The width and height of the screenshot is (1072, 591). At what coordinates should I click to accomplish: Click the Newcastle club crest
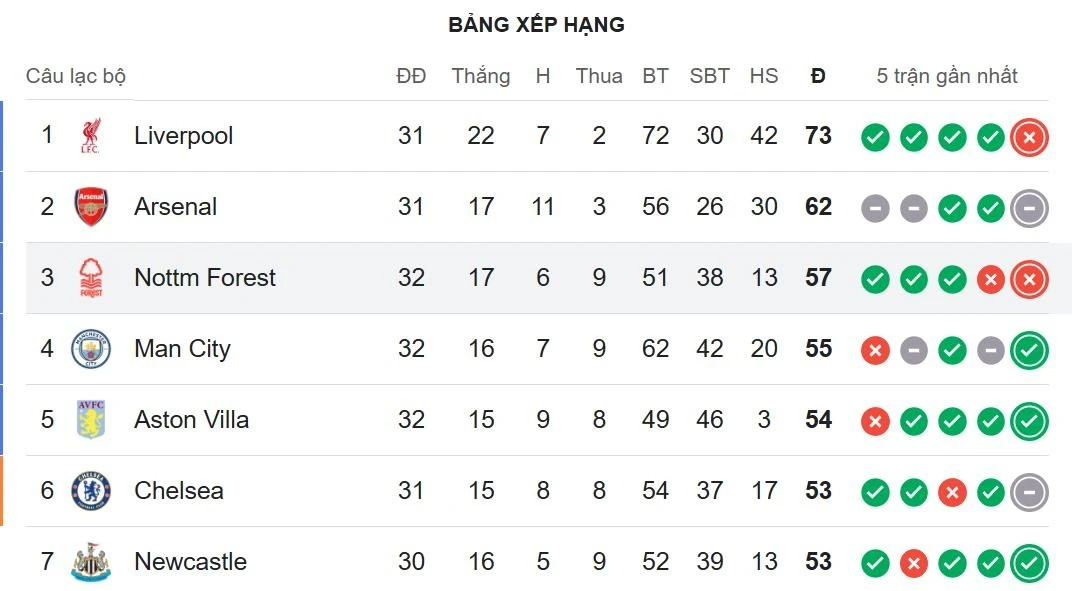(91, 562)
